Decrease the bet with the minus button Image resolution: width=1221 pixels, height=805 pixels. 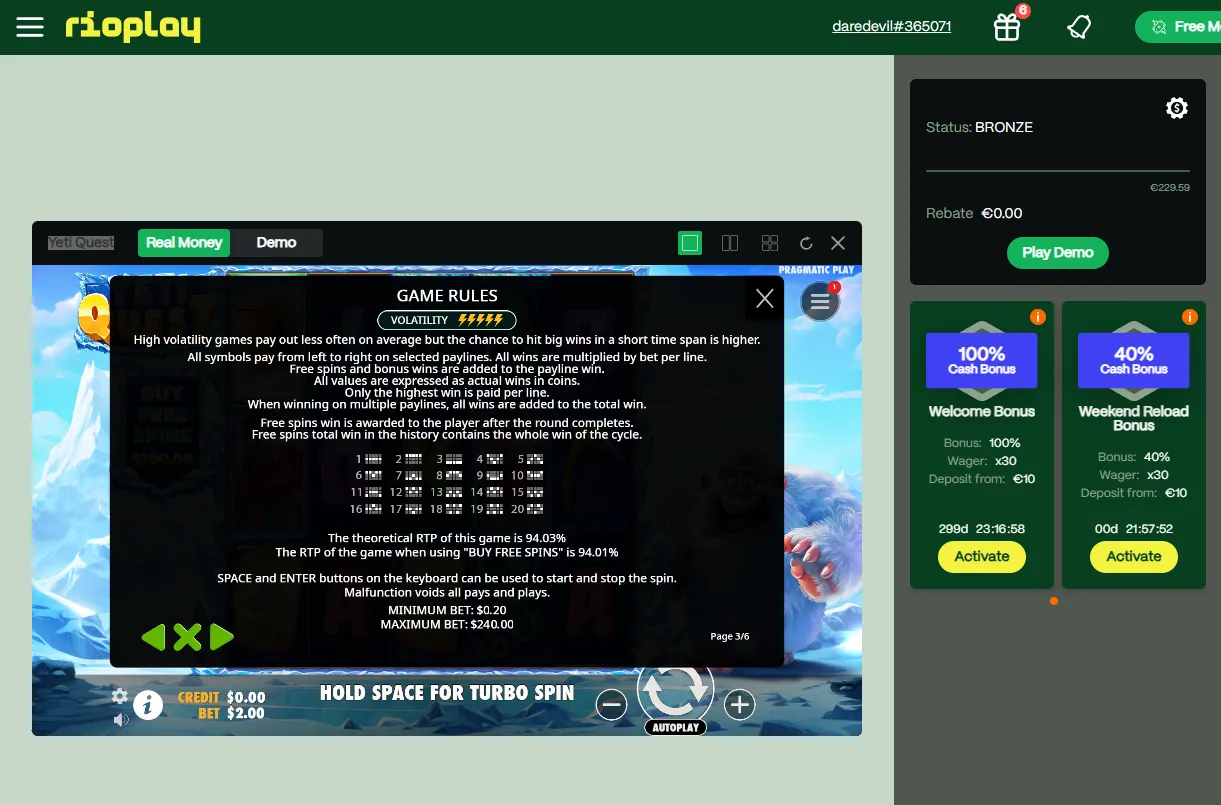click(612, 705)
